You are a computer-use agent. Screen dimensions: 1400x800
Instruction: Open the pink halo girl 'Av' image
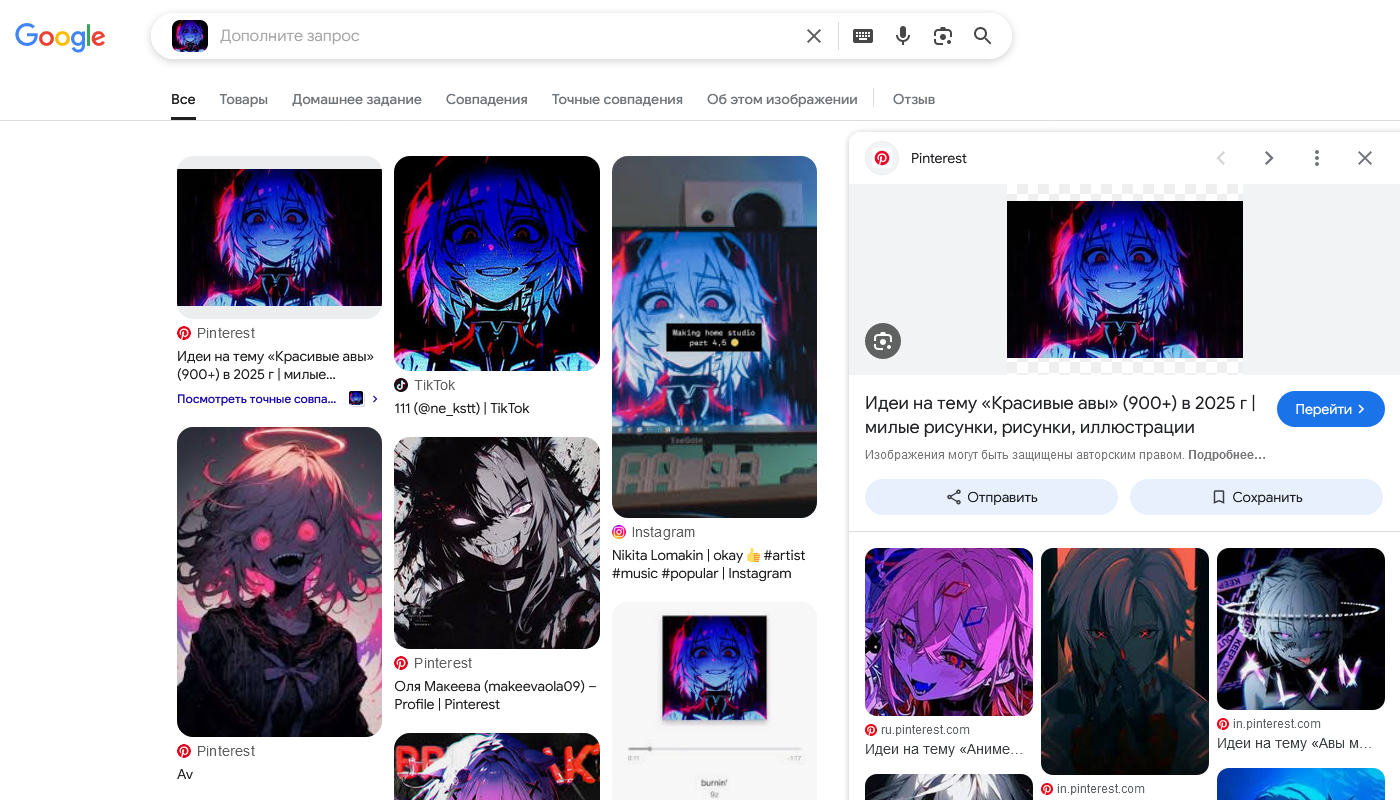click(280, 582)
